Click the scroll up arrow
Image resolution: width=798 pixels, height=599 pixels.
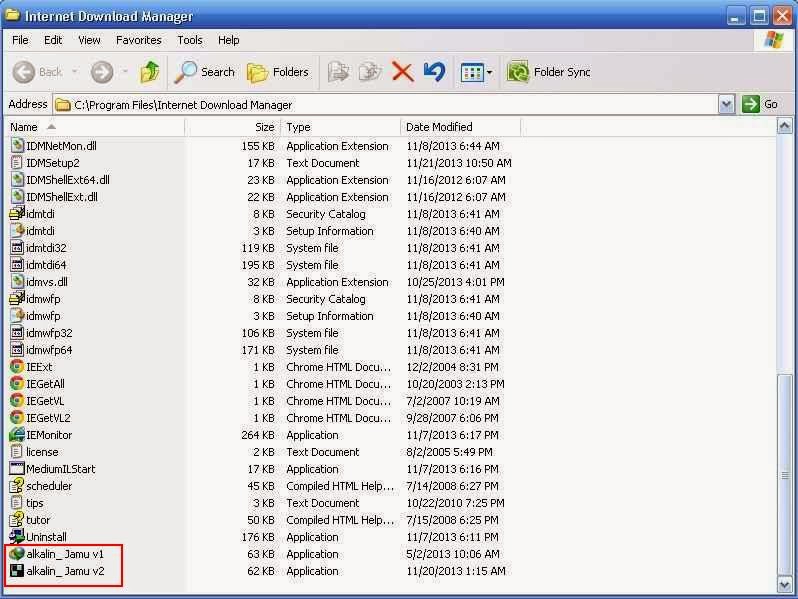784,125
